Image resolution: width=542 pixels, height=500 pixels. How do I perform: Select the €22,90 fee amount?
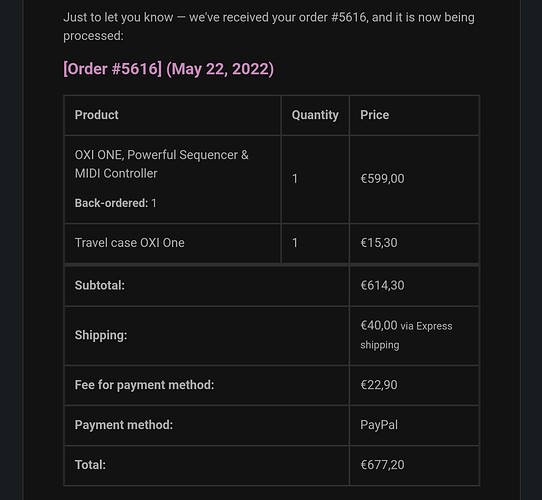point(379,385)
